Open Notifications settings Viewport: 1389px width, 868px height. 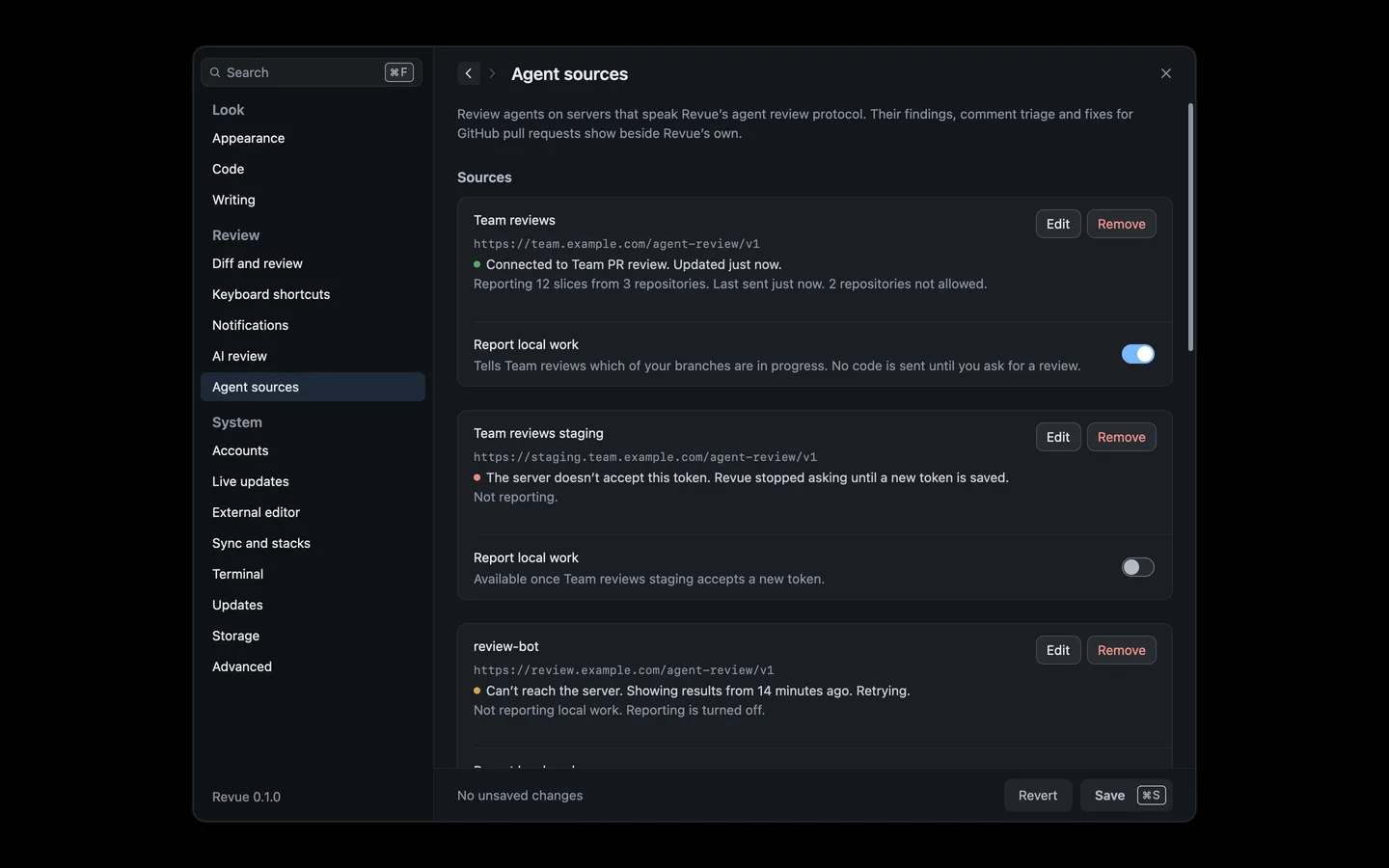pyautogui.click(x=313, y=325)
